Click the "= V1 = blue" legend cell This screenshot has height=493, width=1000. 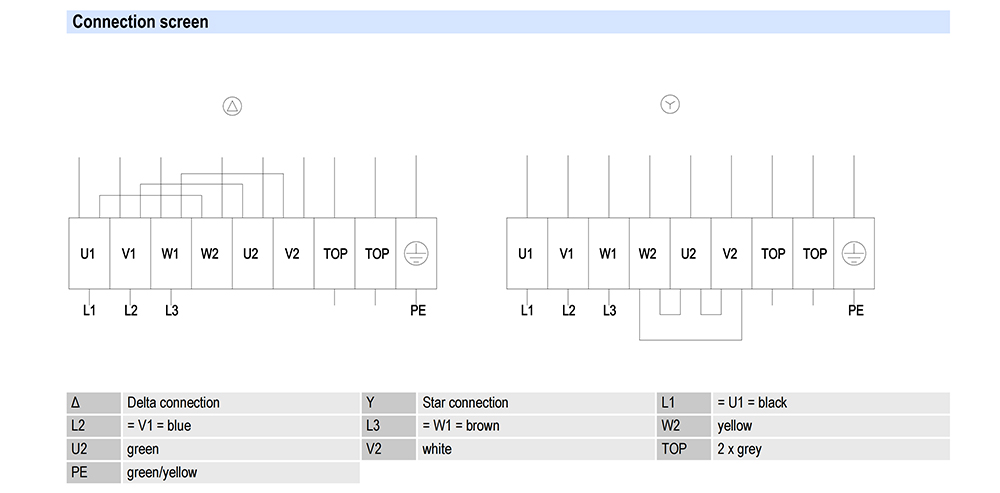coord(159,426)
